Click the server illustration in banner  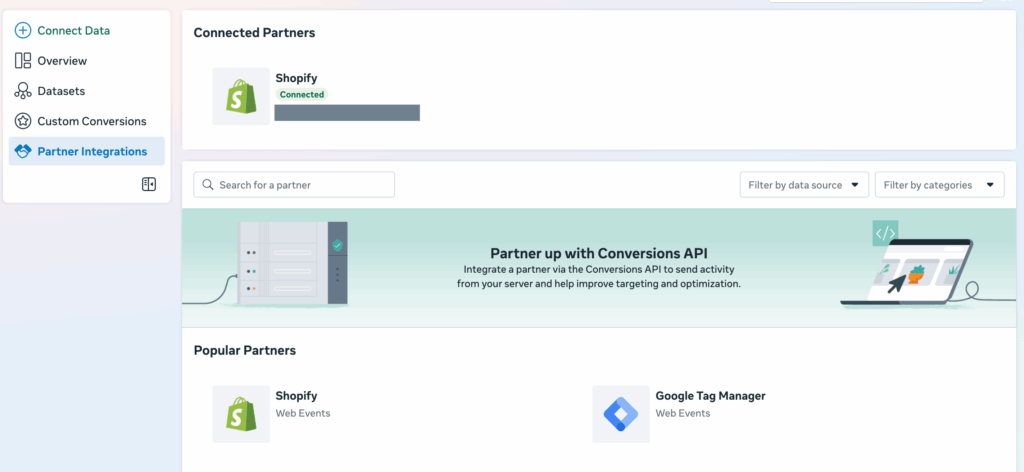click(293, 263)
